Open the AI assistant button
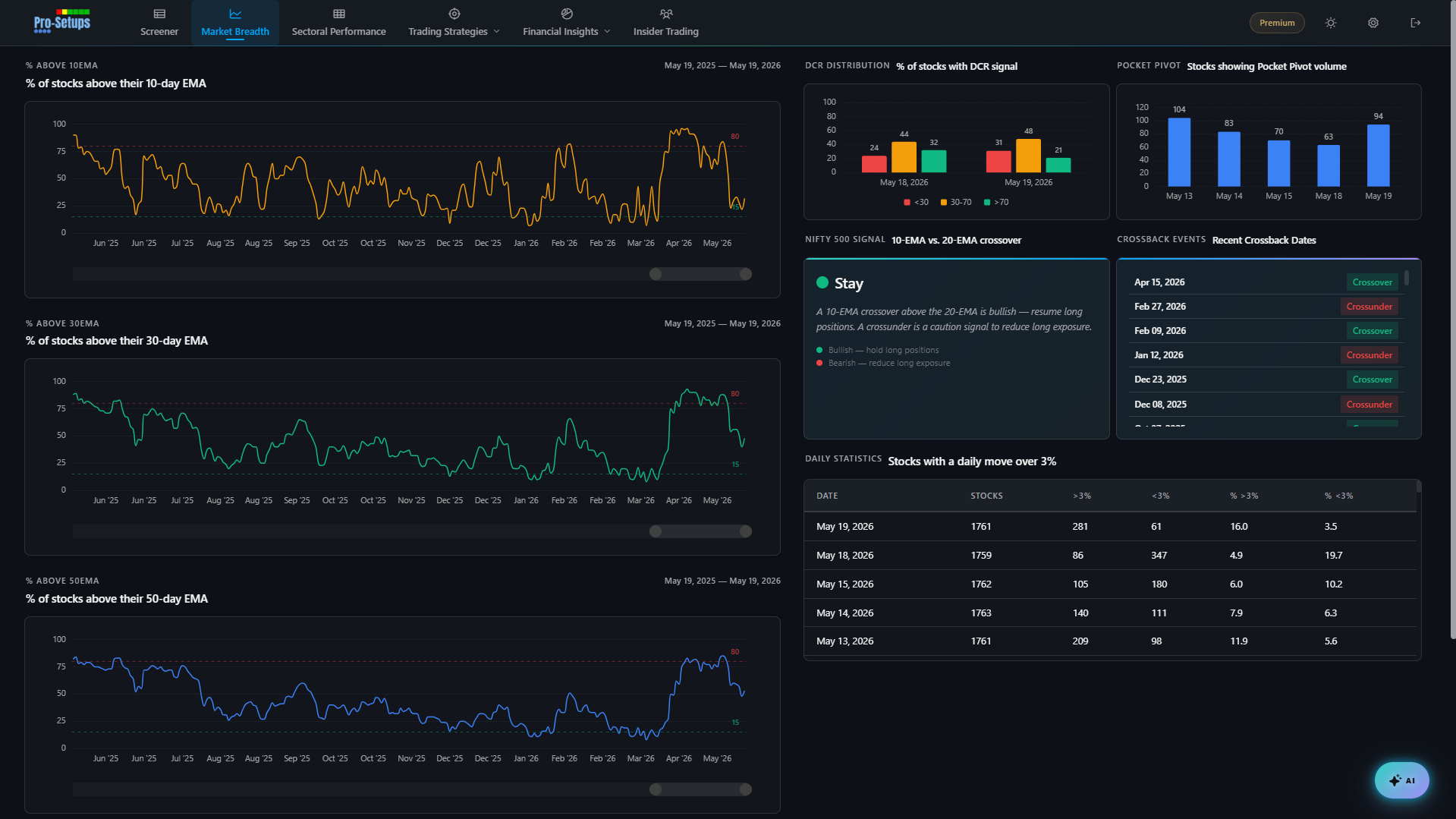The height and width of the screenshot is (819, 1456). click(1401, 780)
